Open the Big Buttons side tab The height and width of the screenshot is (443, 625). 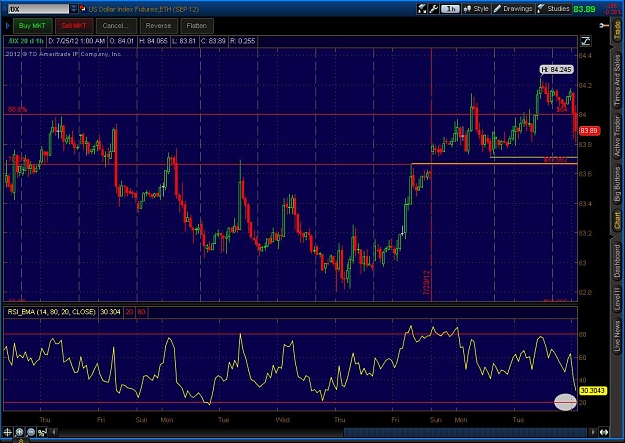pyautogui.click(x=617, y=184)
